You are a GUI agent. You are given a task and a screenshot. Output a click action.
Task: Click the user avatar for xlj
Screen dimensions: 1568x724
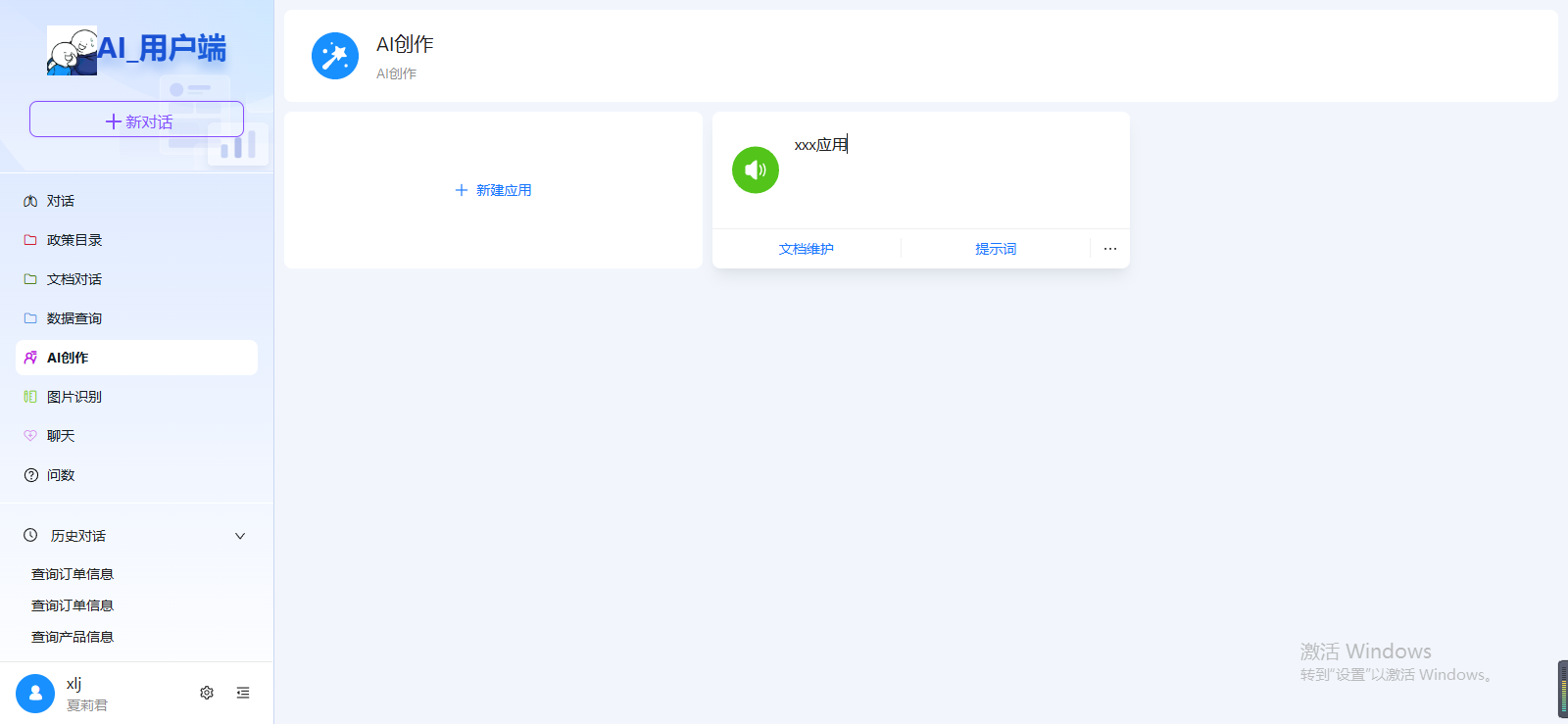point(35,693)
